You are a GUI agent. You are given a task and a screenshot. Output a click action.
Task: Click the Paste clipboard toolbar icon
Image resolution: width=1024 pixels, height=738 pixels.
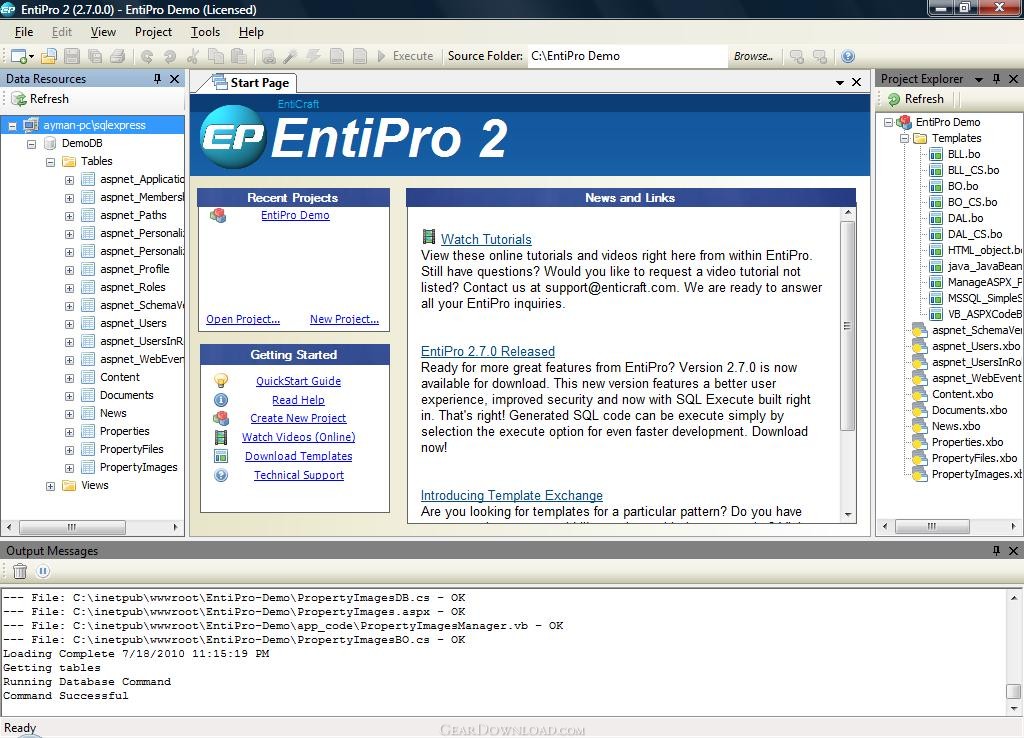click(x=238, y=56)
